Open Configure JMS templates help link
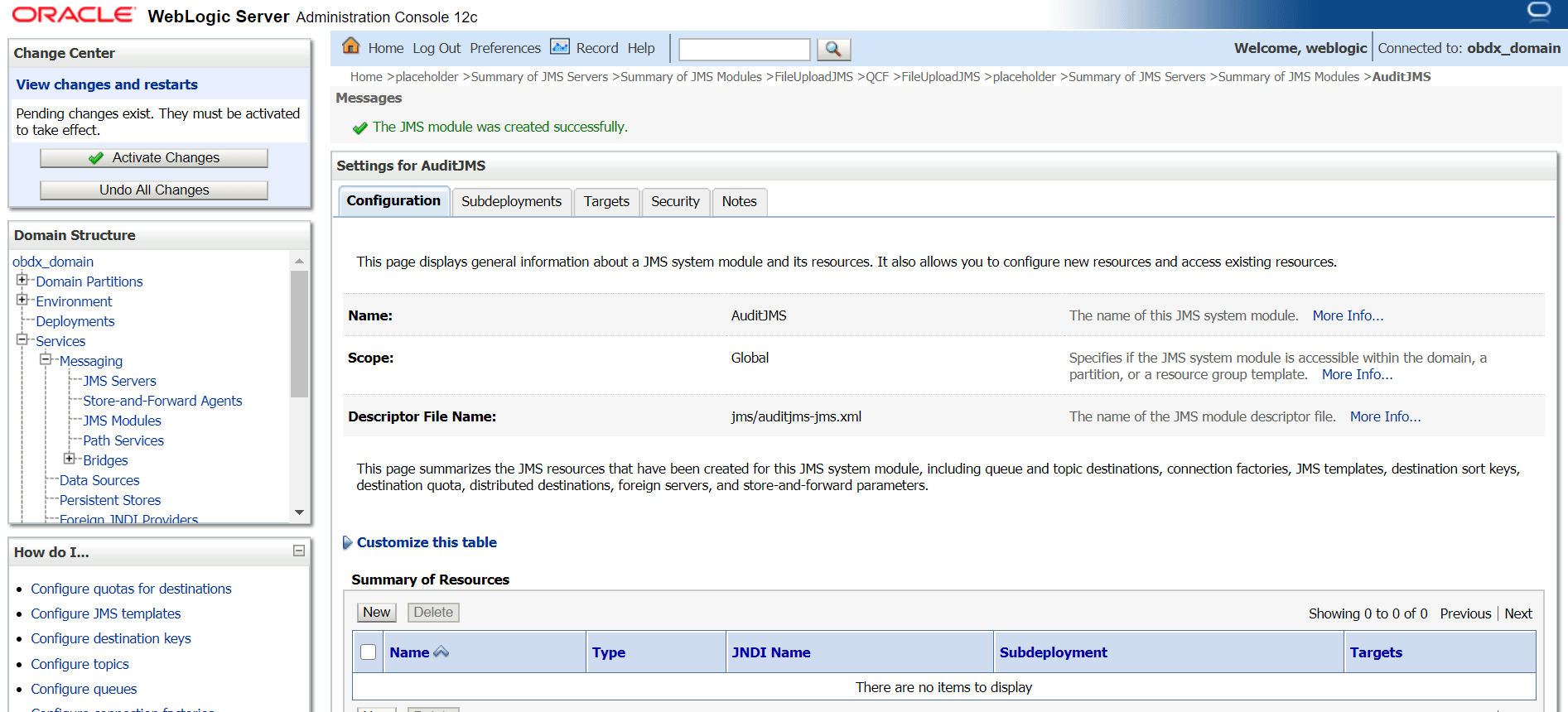Image resolution: width=1568 pixels, height=712 pixels. 106,613
